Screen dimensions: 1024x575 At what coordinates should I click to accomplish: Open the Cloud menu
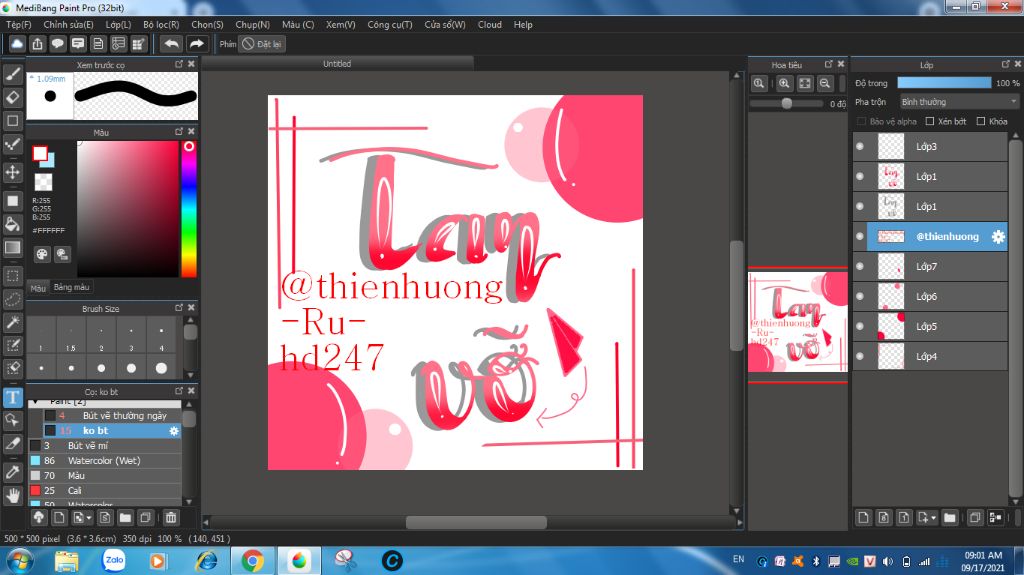point(490,25)
